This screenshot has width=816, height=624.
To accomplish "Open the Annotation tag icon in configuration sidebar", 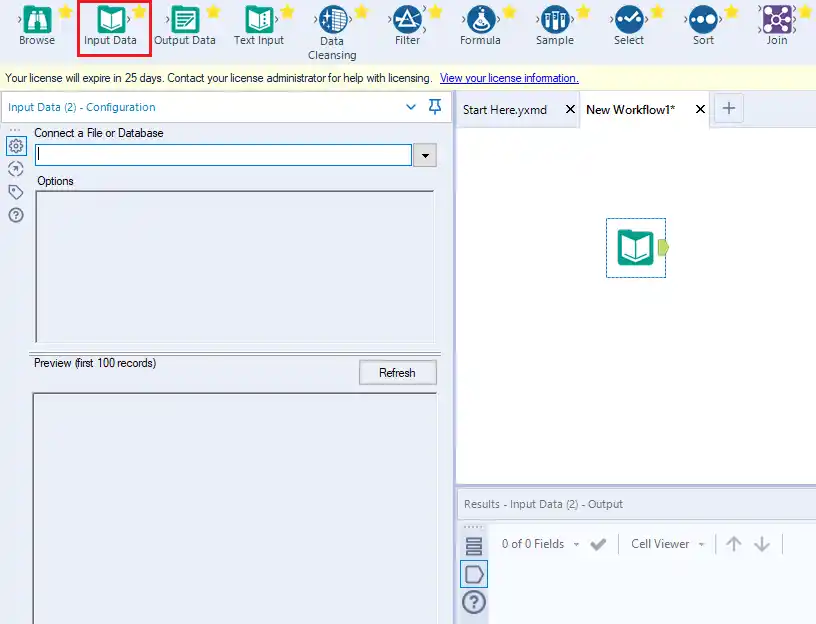I will click(16, 192).
